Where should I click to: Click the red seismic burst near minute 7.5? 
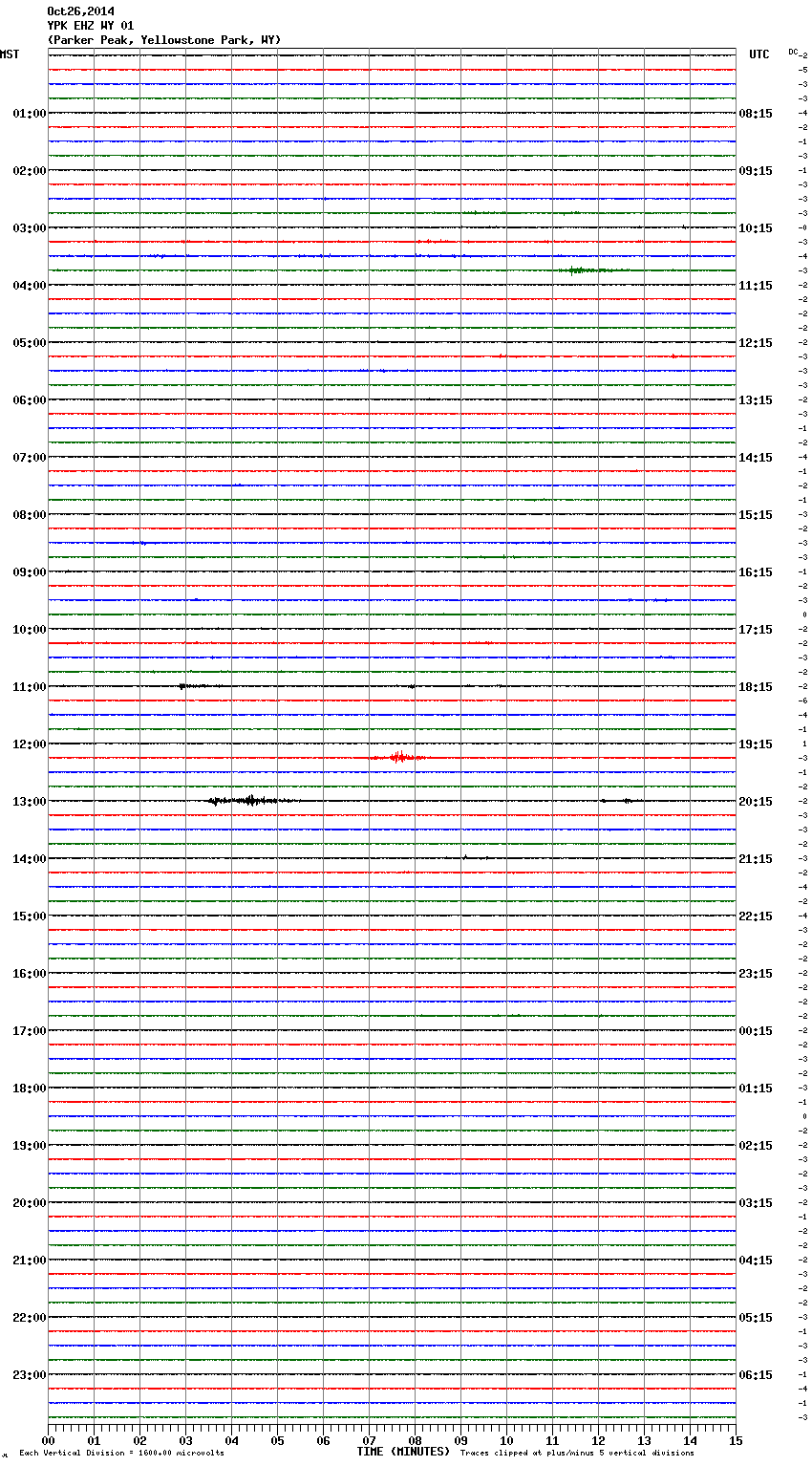[x=397, y=757]
